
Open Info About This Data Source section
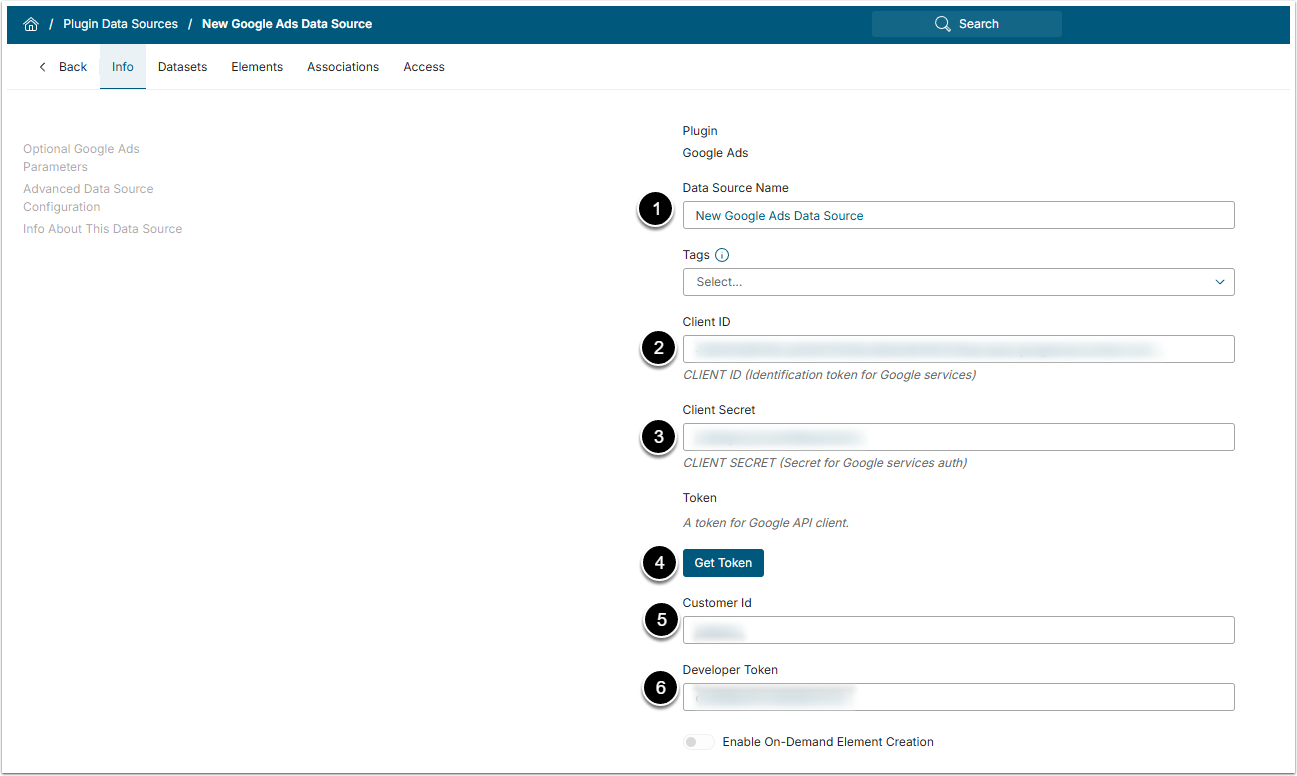pyautogui.click(x=102, y=229)
